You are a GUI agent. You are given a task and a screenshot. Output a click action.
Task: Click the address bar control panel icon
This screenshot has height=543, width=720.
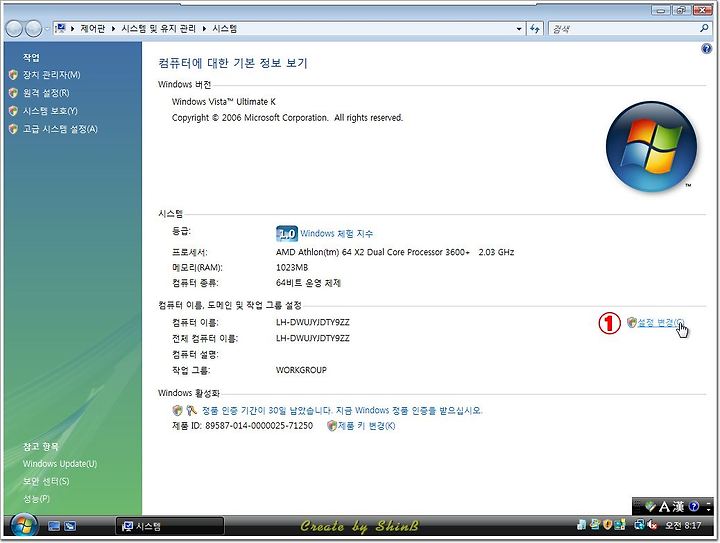pos(60,28)
